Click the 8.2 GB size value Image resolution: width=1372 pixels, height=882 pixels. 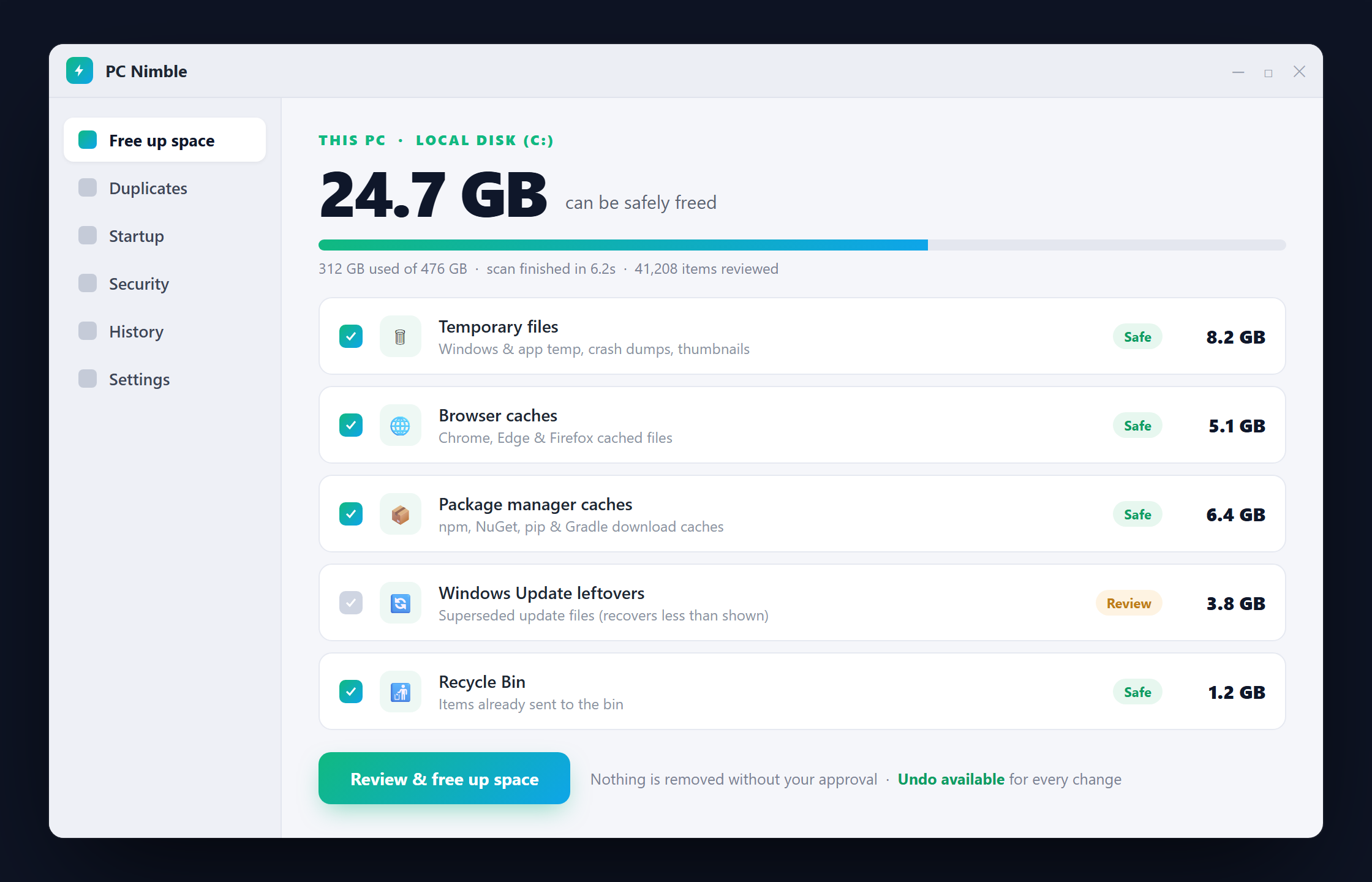tap(1235, 337)
